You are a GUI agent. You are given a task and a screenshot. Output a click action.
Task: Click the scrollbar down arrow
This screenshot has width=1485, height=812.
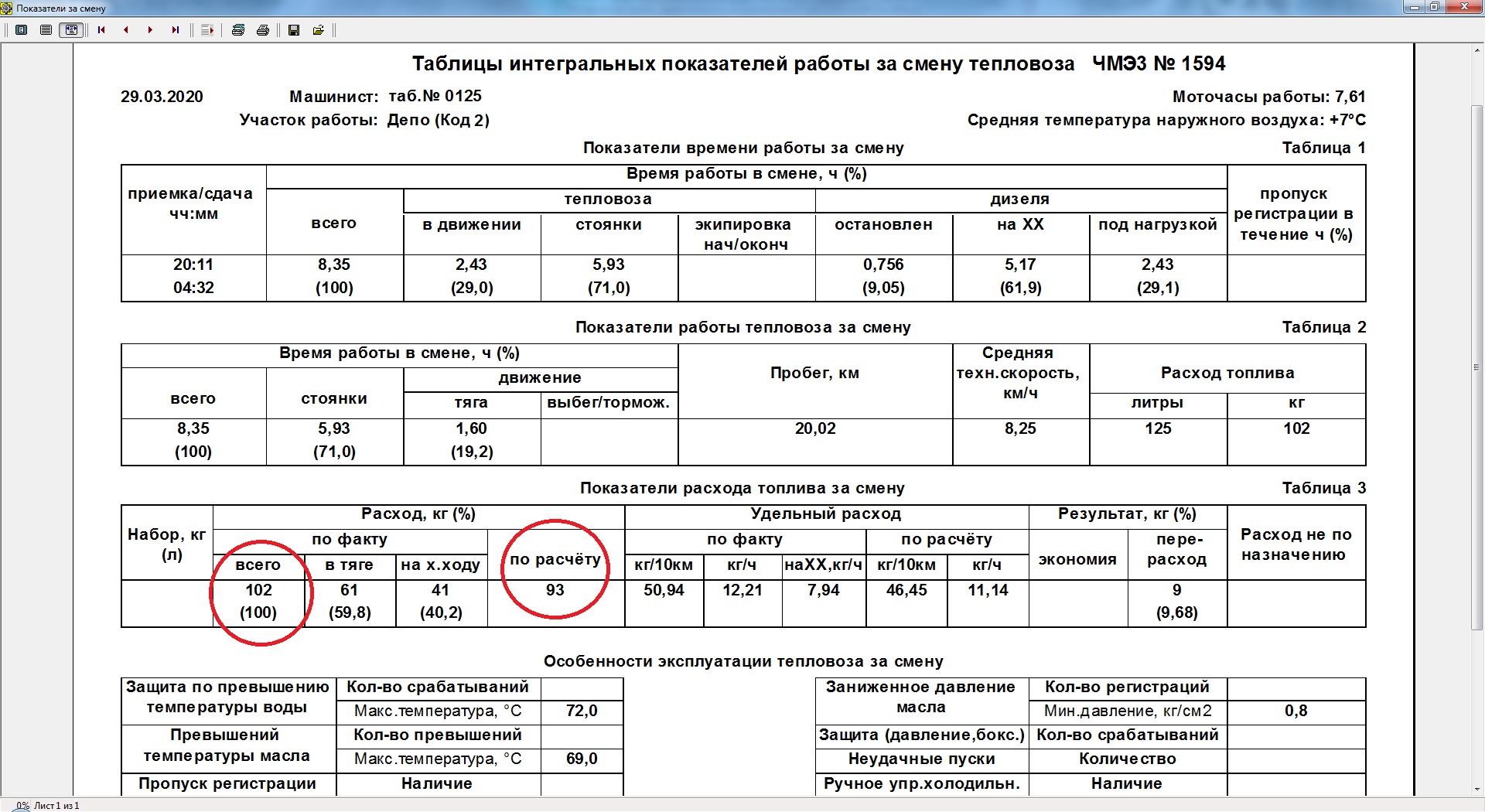[1478, 790]
